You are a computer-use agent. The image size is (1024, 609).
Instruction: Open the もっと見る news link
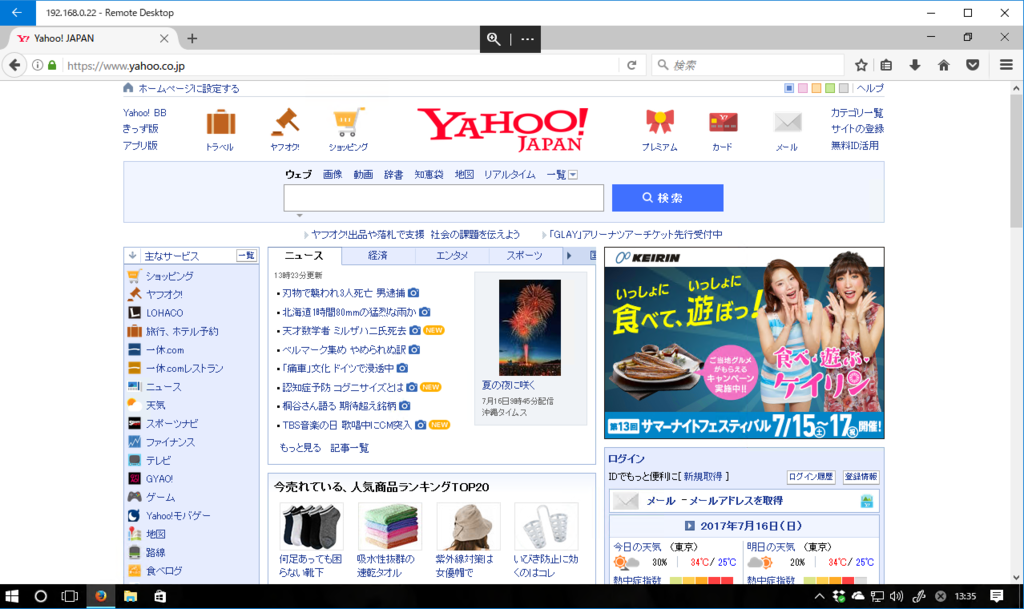(300, 448)
